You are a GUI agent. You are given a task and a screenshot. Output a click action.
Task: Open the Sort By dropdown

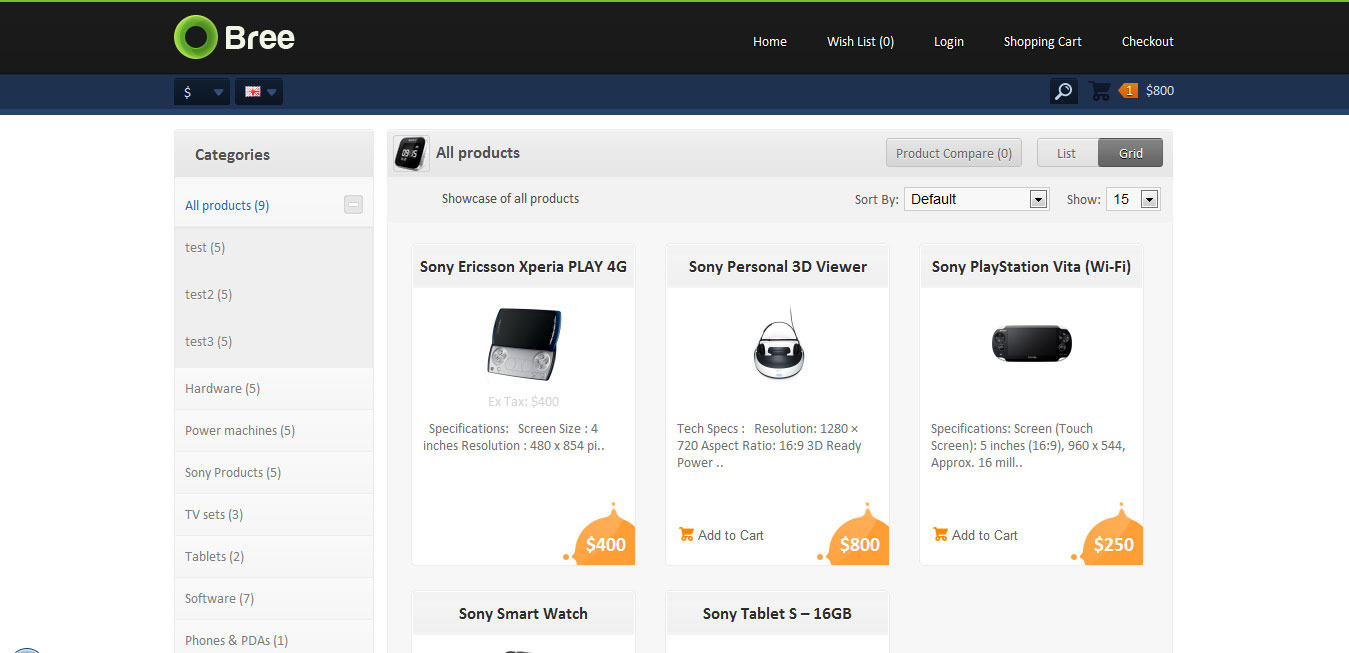click(x=976, y=199)
